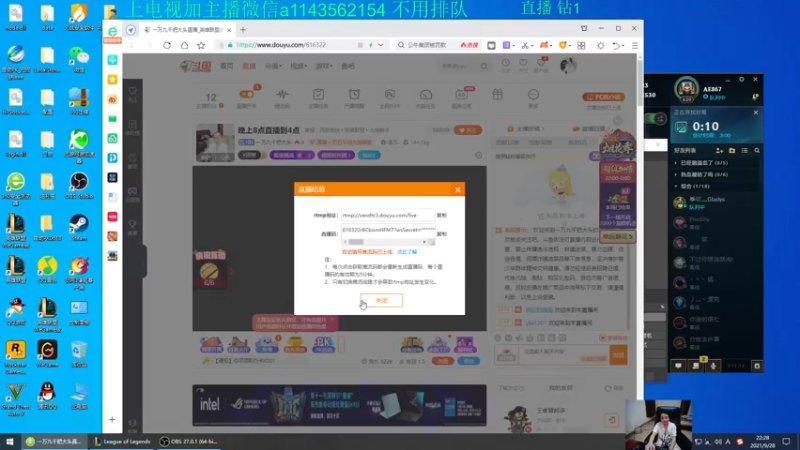Toggle the live stream on/off switch
The height and width of the screenshot is (450, 800).
[x=247, y=94]
